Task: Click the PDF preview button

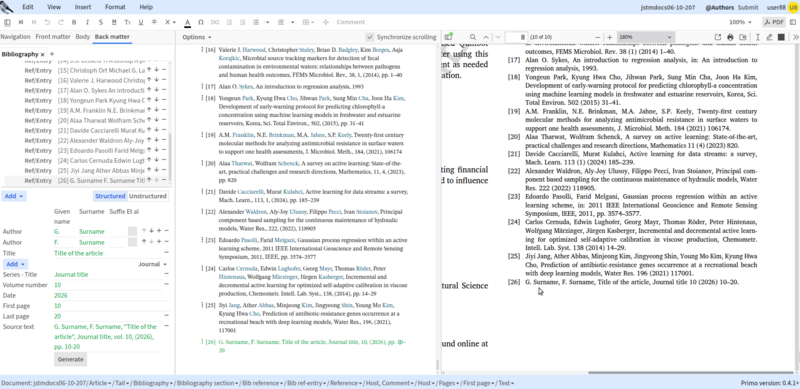Action: tap(773, 22)
